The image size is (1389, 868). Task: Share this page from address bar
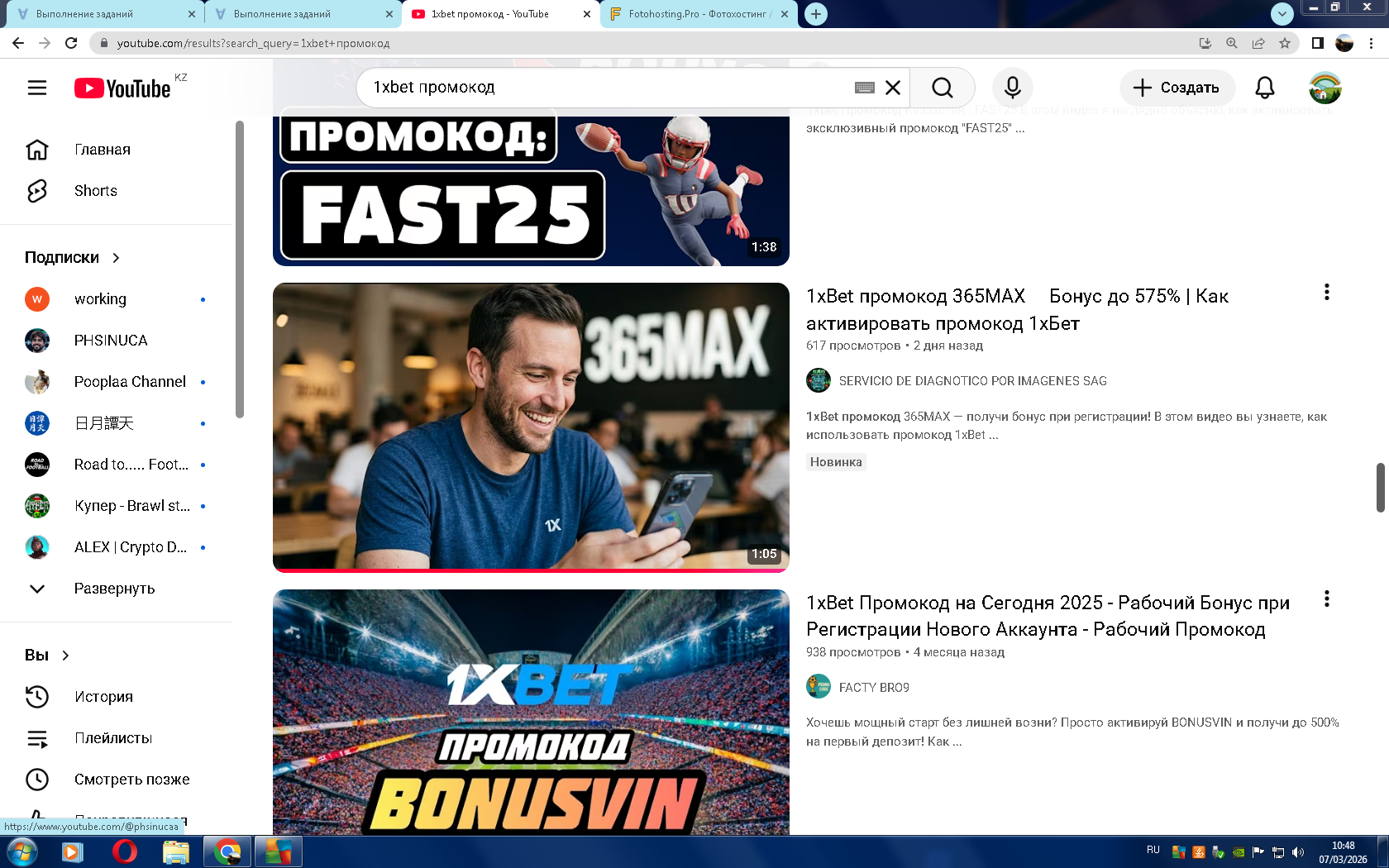pyautogui.click(x=1258, y=43)
